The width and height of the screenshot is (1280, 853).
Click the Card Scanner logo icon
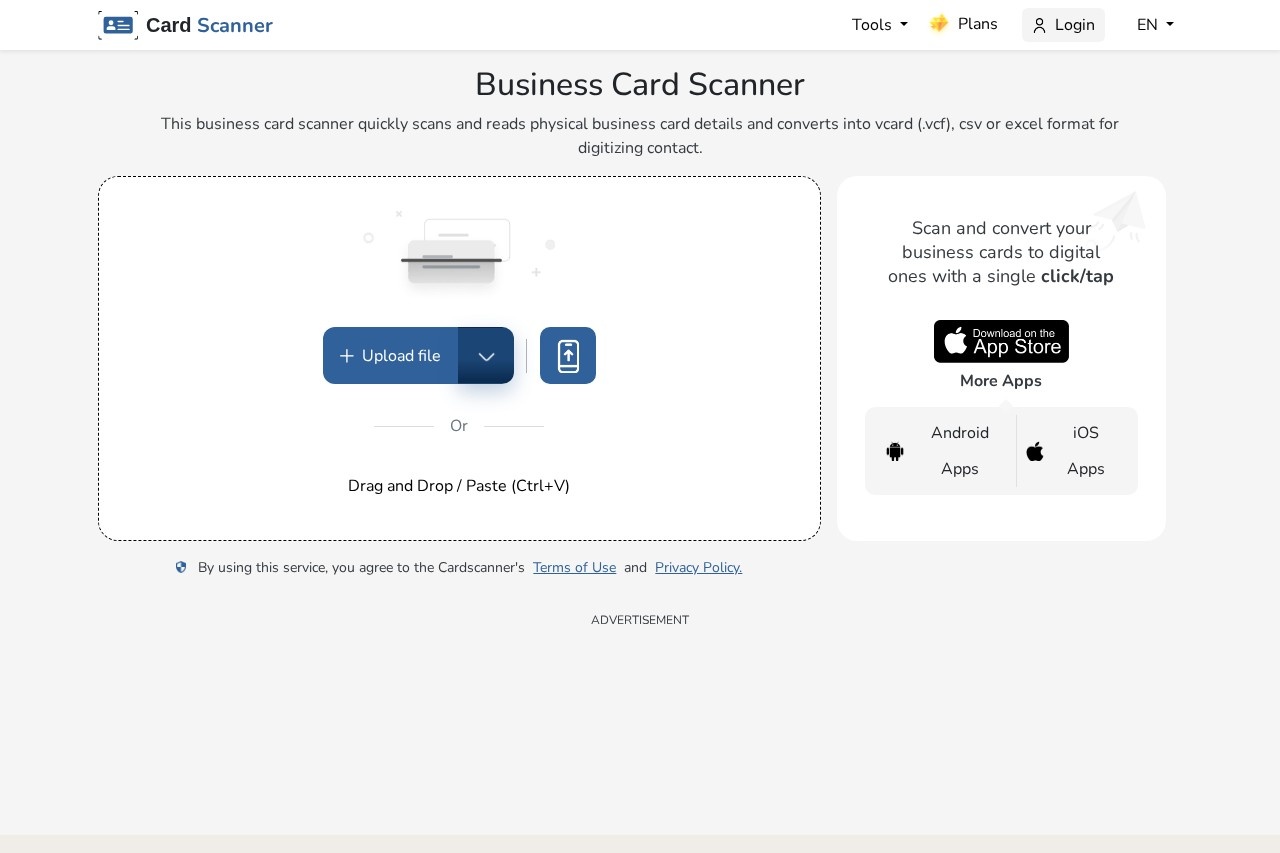(118, 25)
